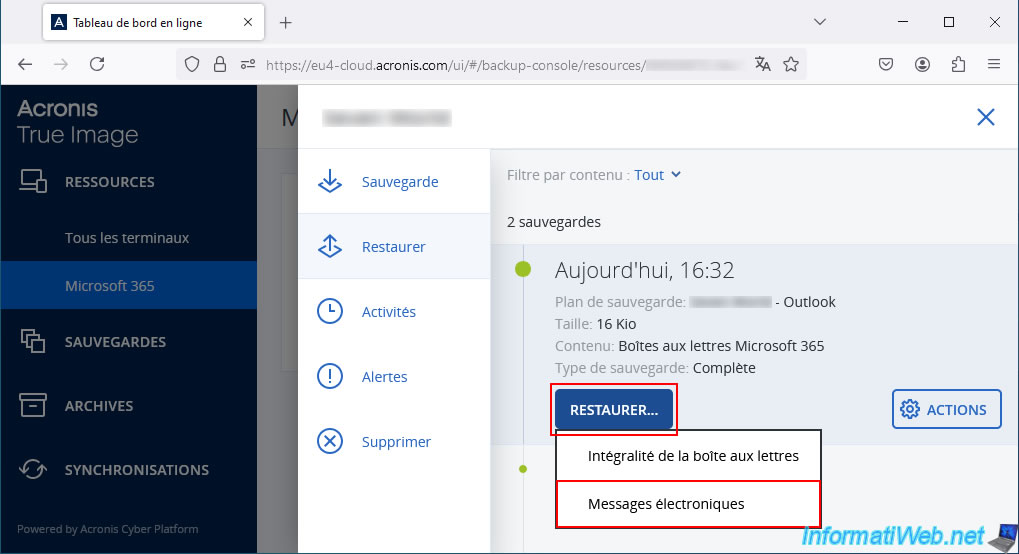Image resolution: width=1019 pixels, height=554 pixels.
Task: Choose Supprimer in the panel
Action: point(394,442)
